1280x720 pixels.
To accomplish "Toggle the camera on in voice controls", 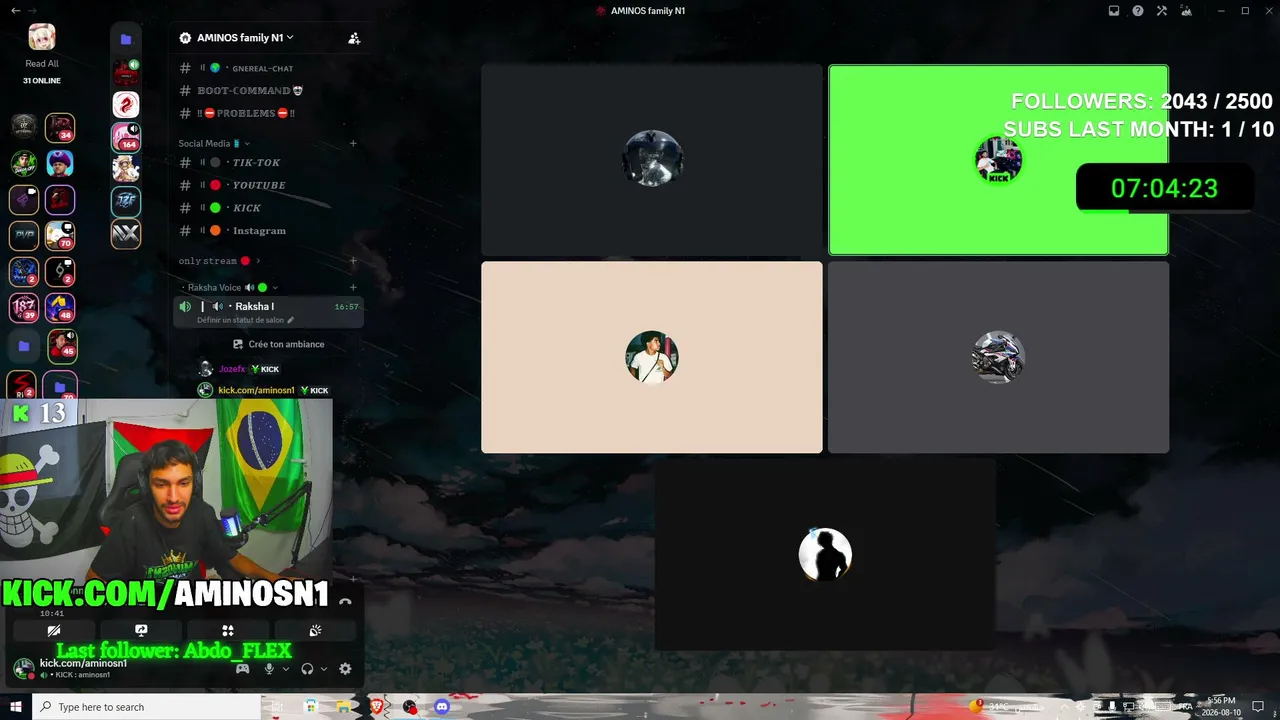I will point(54,631).
